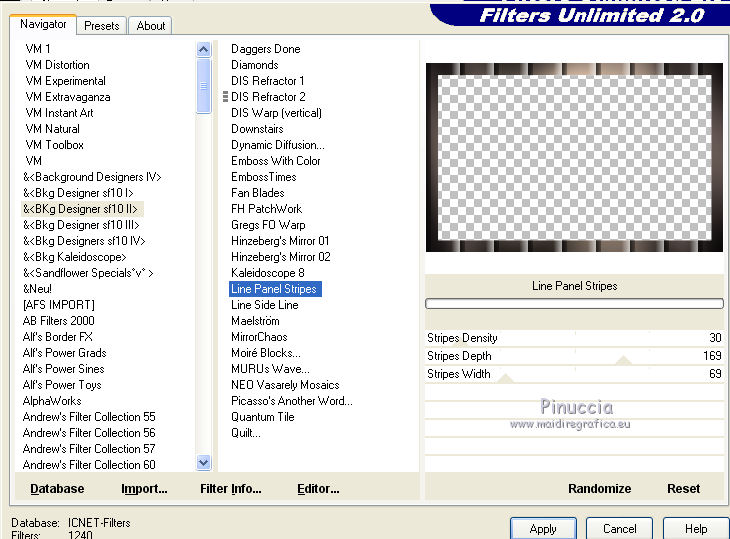Select Alf's Power Grads category
730x539 pixels.
(65, 353)
